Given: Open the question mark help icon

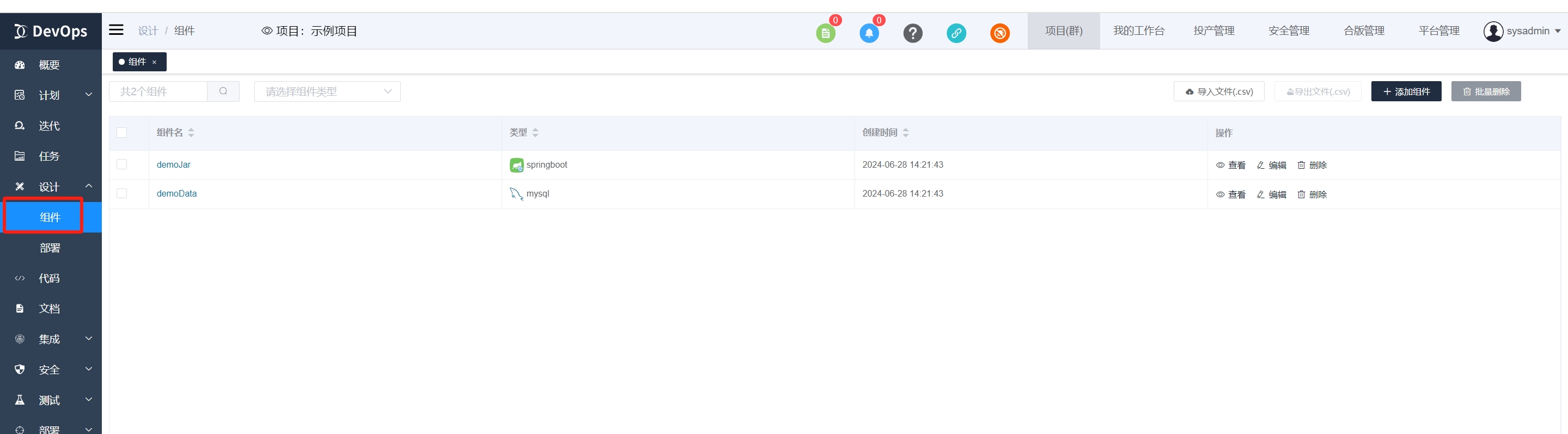Looking at the screenshot, I should pyautogui.click(x=912, y=33).
